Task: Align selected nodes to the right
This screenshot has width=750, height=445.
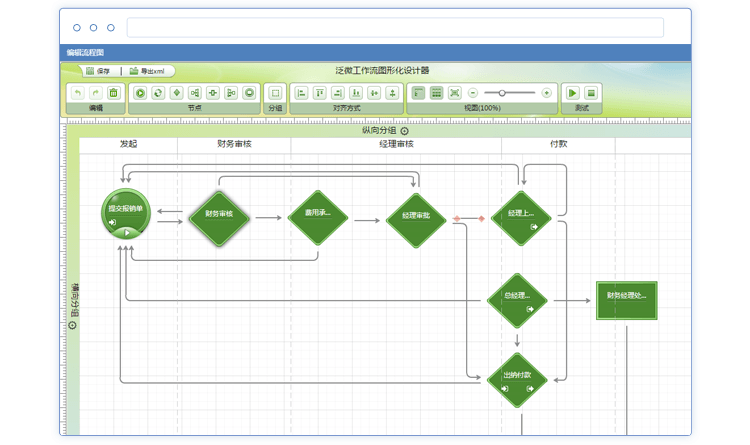Action: pos(338,93)
